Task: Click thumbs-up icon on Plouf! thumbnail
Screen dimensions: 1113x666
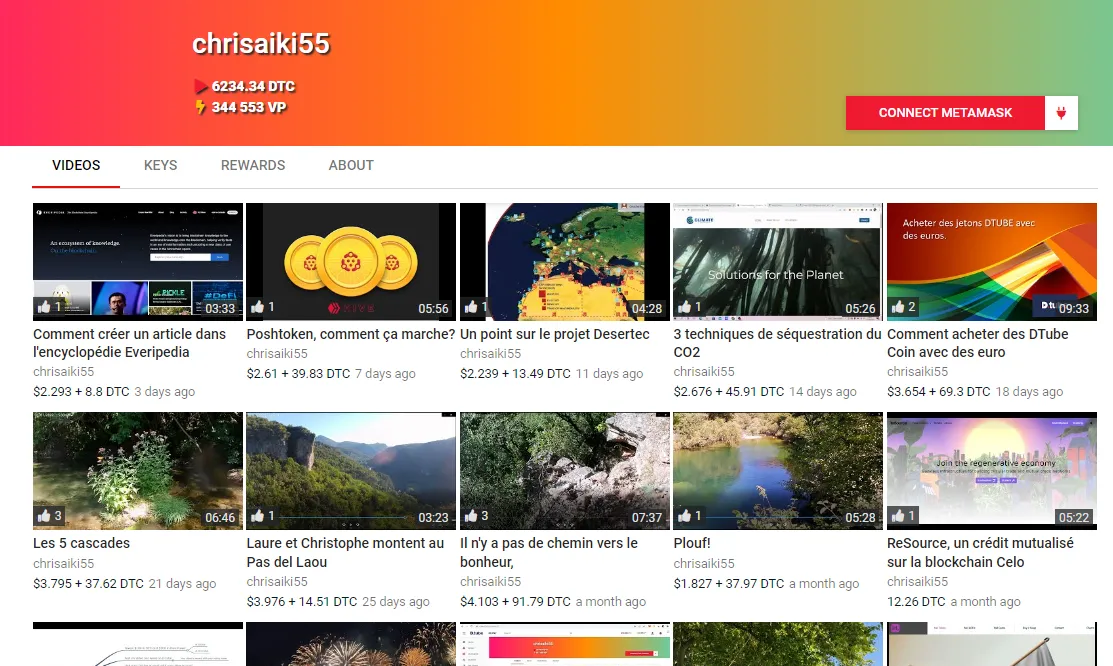Action: [x=685, y=516]
